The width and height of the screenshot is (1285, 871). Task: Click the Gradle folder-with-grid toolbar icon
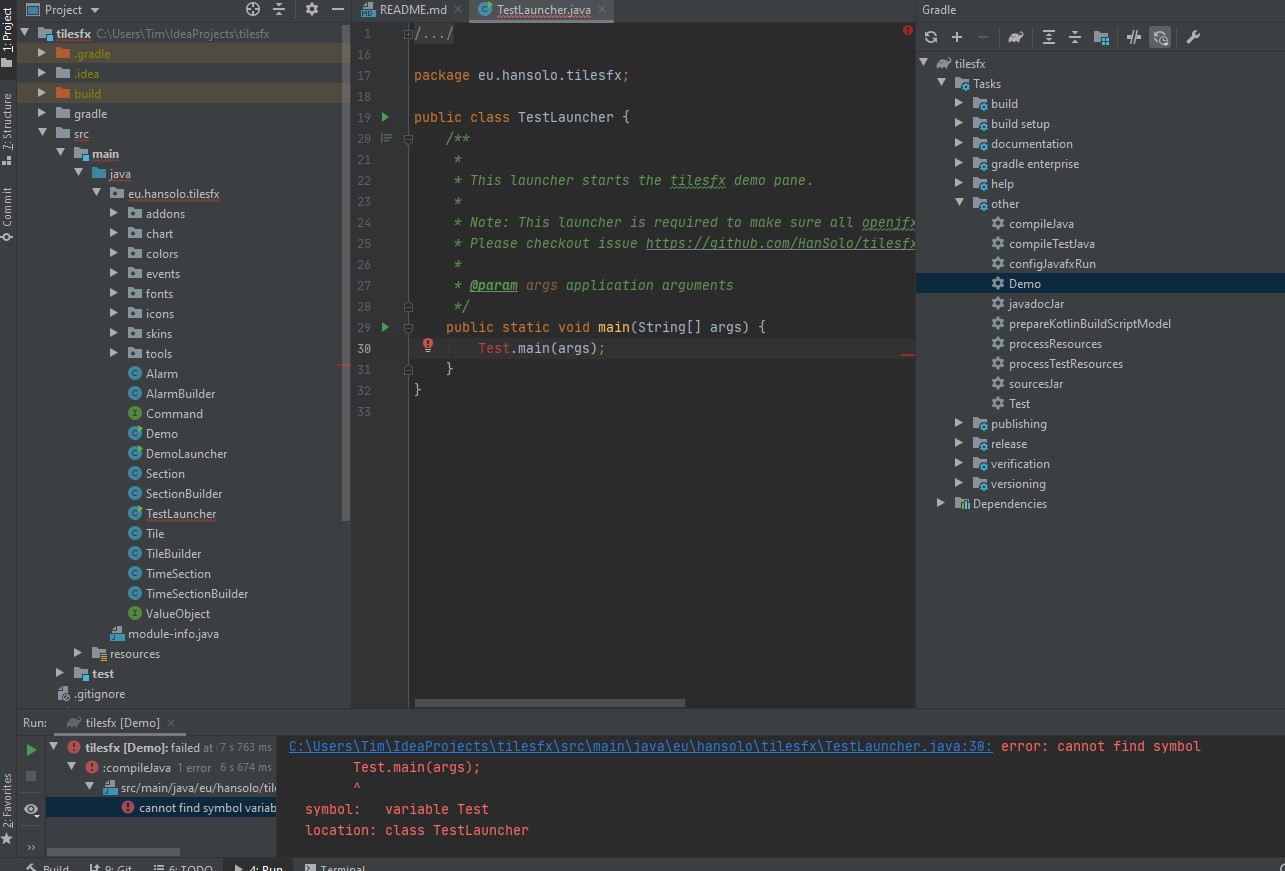click(x=1101, y=37)
